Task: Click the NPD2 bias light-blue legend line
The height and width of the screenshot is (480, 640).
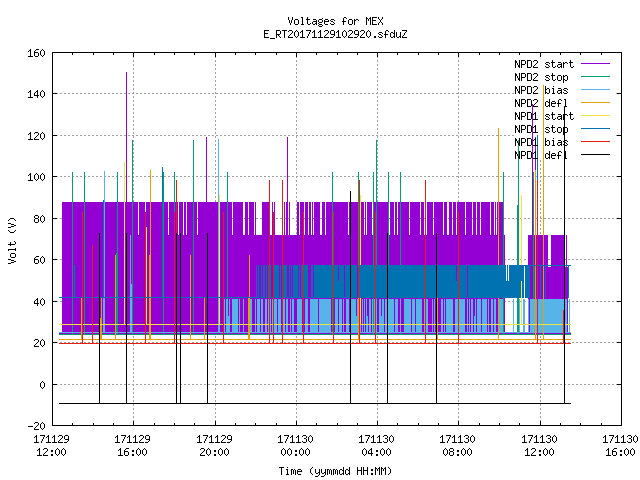Action: [595, 90]
